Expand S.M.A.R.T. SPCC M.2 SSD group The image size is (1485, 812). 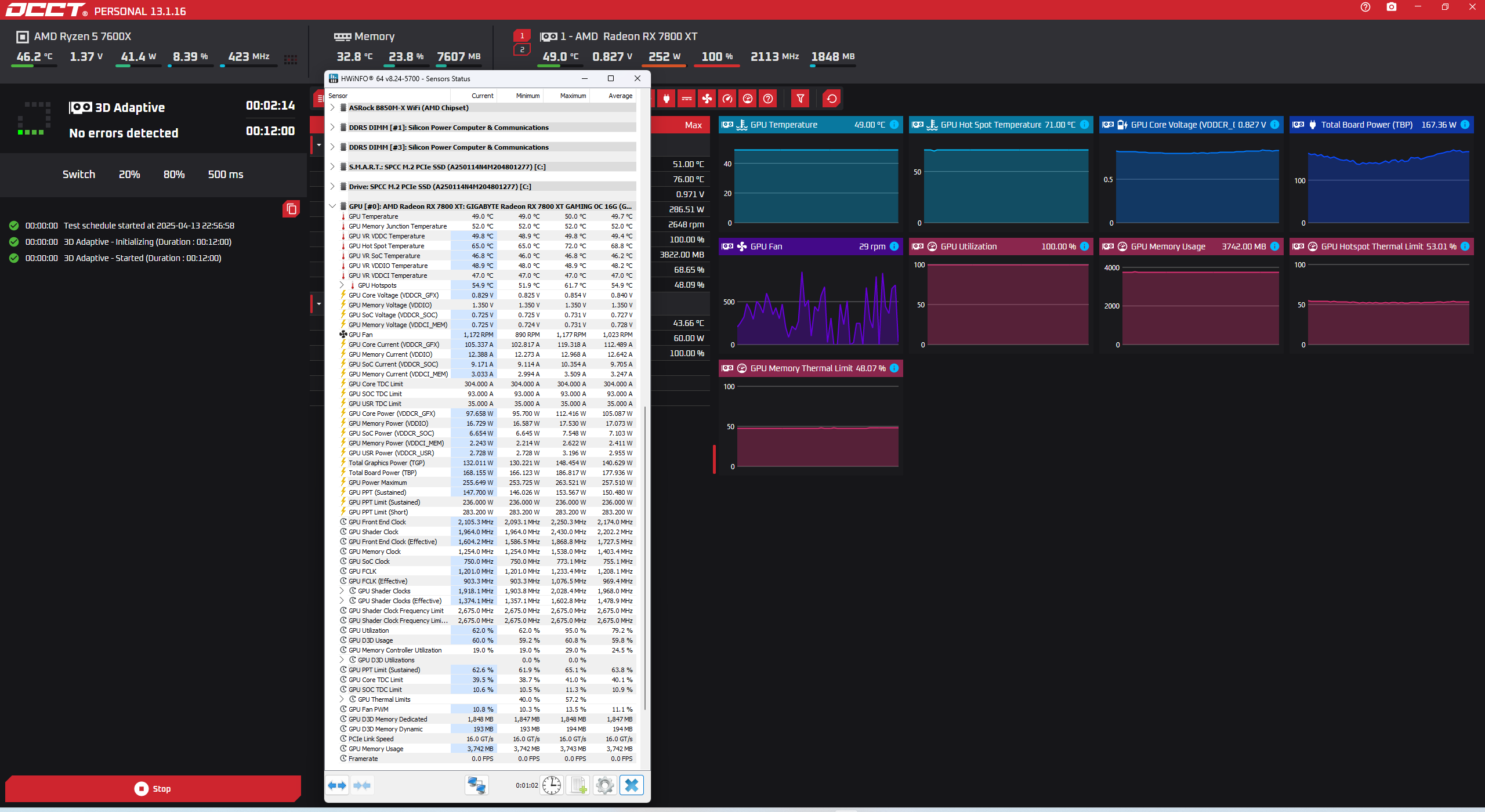pyautogui.click(x=332, y=167)
